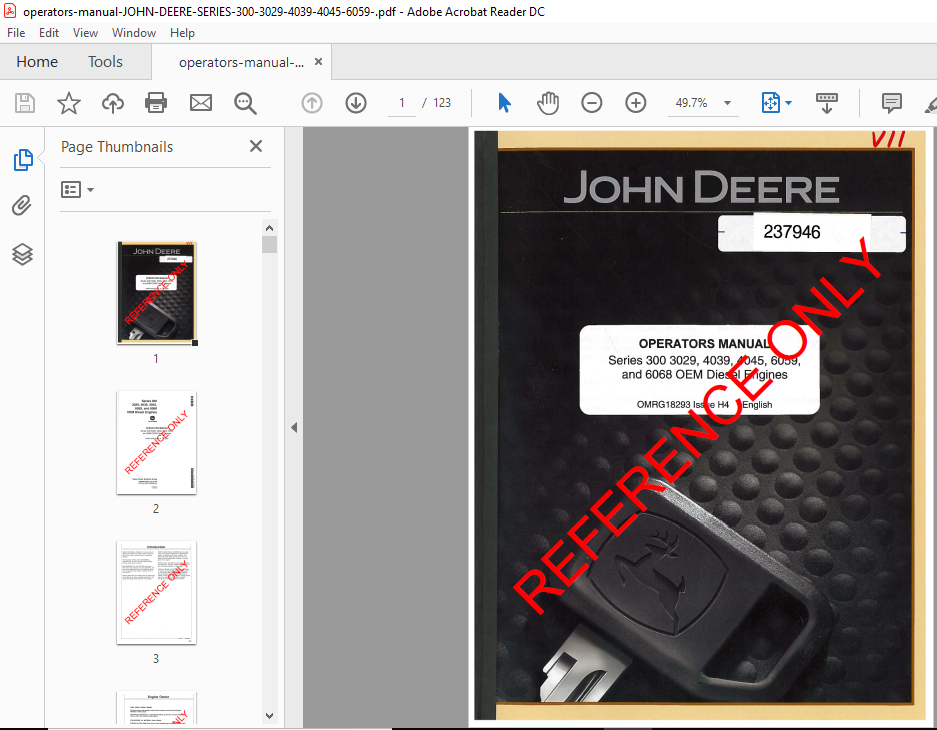
Task: Select the operators-manual document tab
Action: click(241, 62)
